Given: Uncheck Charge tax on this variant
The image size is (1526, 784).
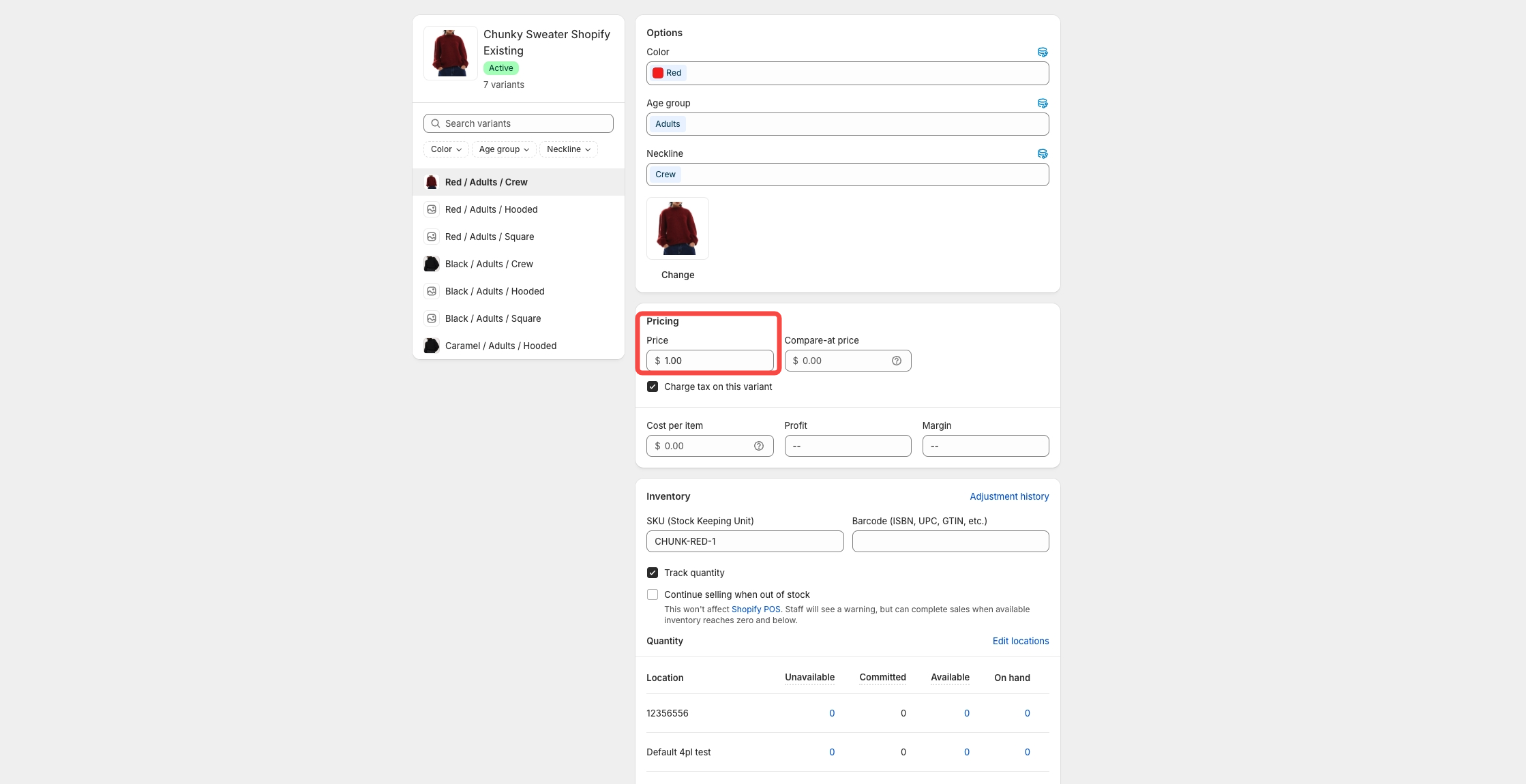Looking at the screenshot, I should [x=653, y=387].
